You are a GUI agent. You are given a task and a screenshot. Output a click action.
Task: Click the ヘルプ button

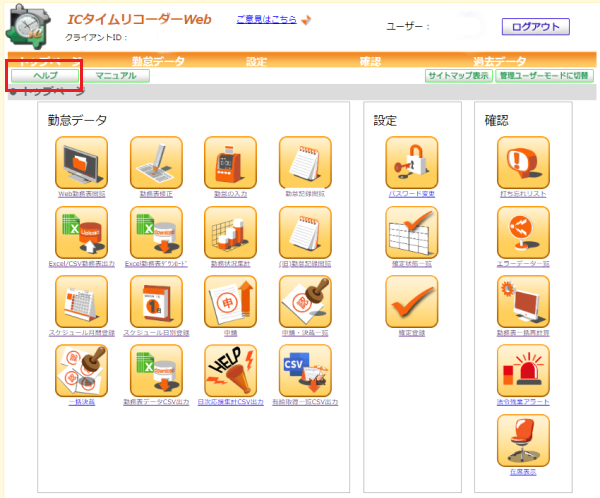pos(45,76)
